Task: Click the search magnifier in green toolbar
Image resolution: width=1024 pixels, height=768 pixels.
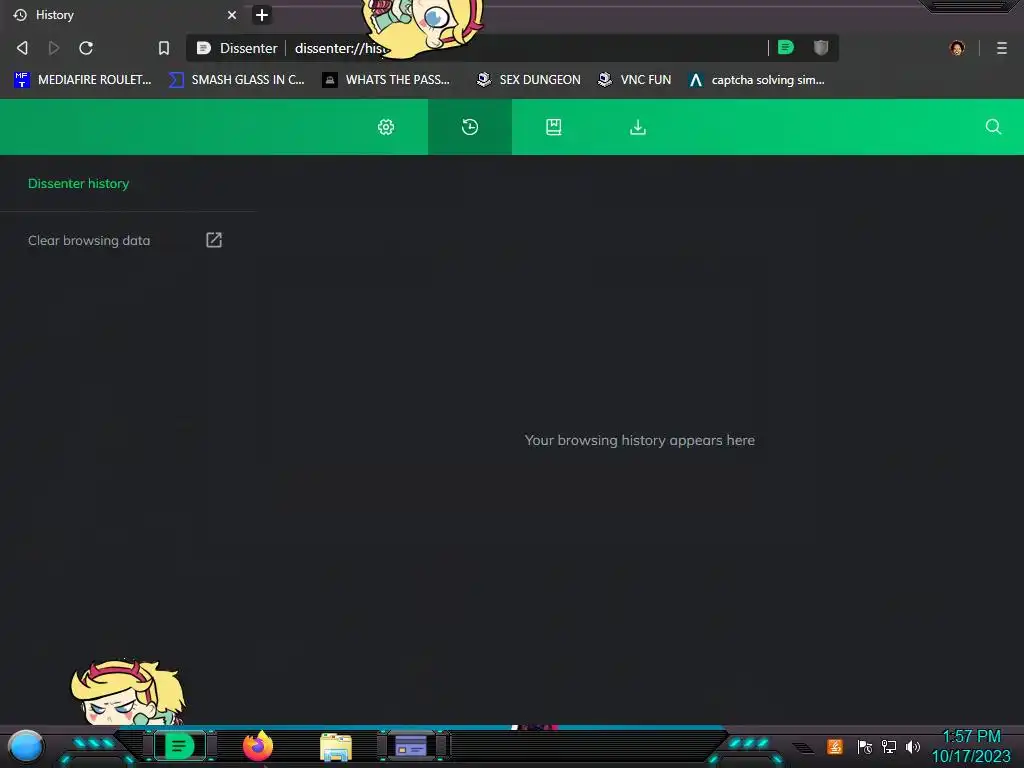Action: pos(993,126)
